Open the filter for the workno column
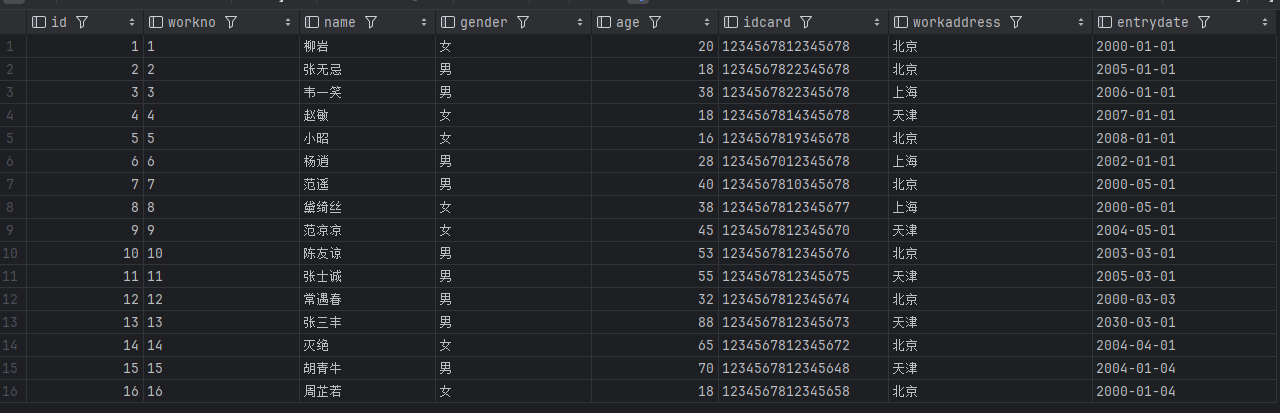This screenshot has height=413, width=1280. 231,22
